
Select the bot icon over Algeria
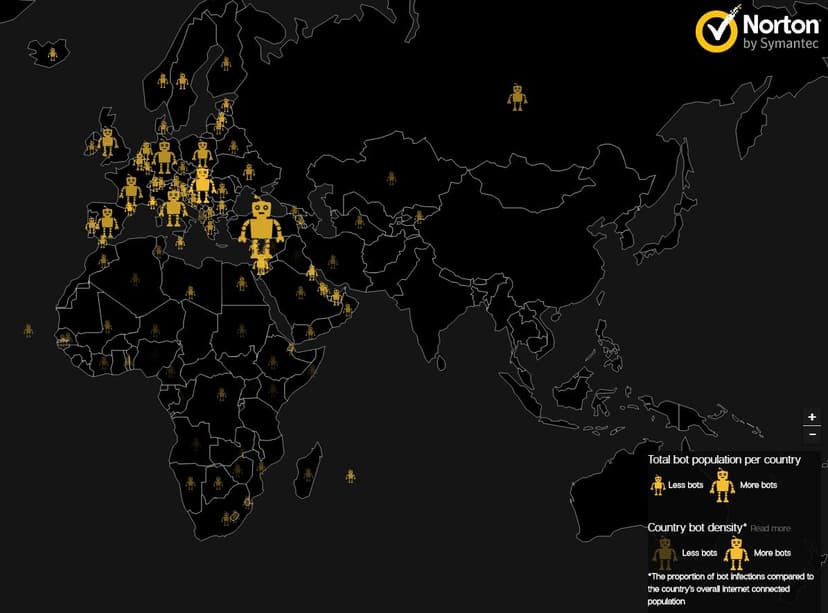tap(135, 279)
